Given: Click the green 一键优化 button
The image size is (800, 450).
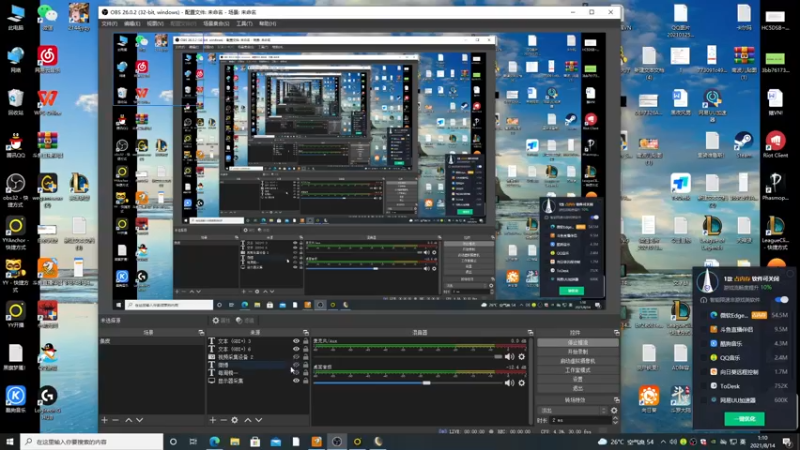Looking at the screenshot, I should [x=744, y=418].
